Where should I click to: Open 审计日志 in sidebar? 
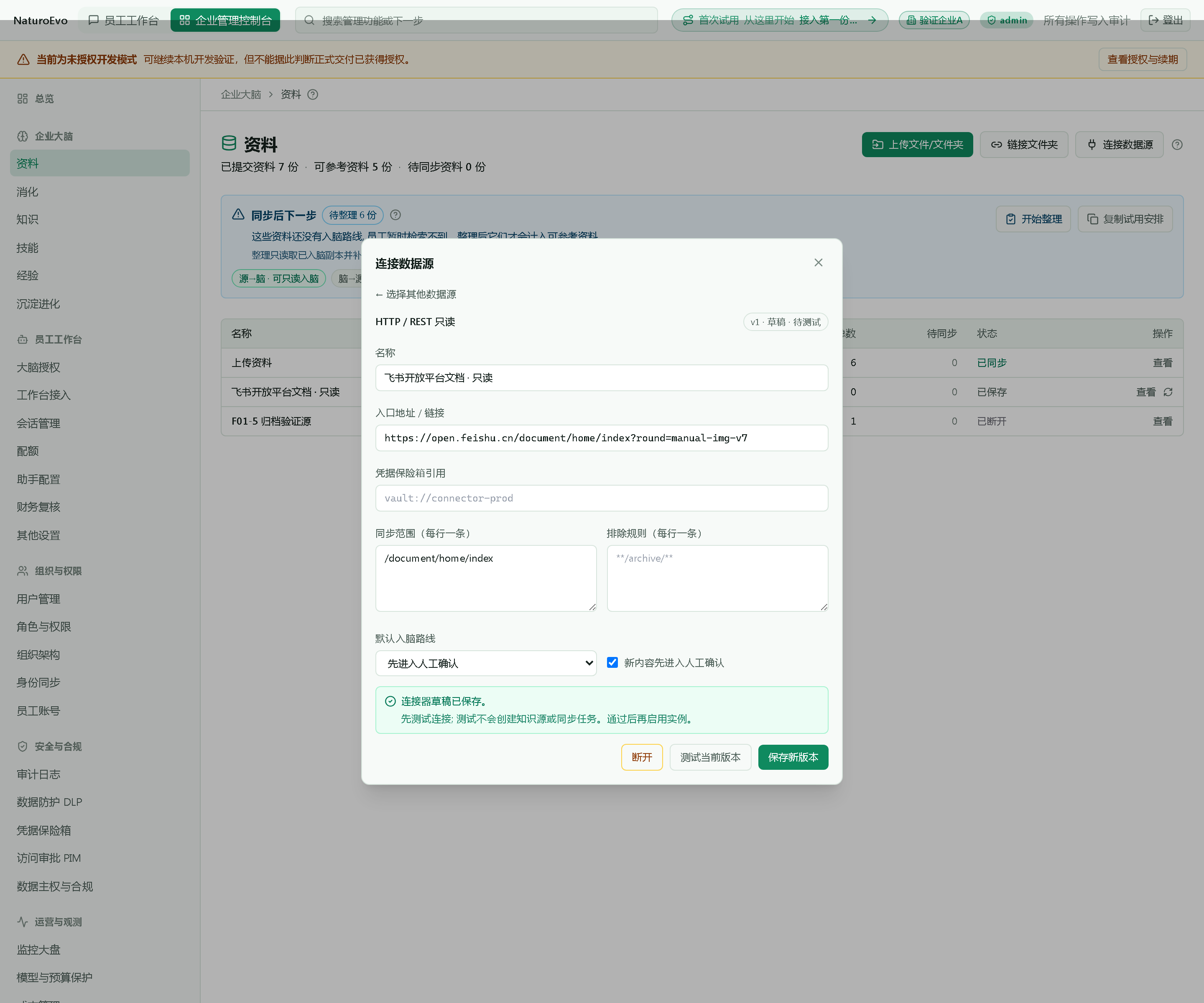pyautogui.click(x=38, y=774)
